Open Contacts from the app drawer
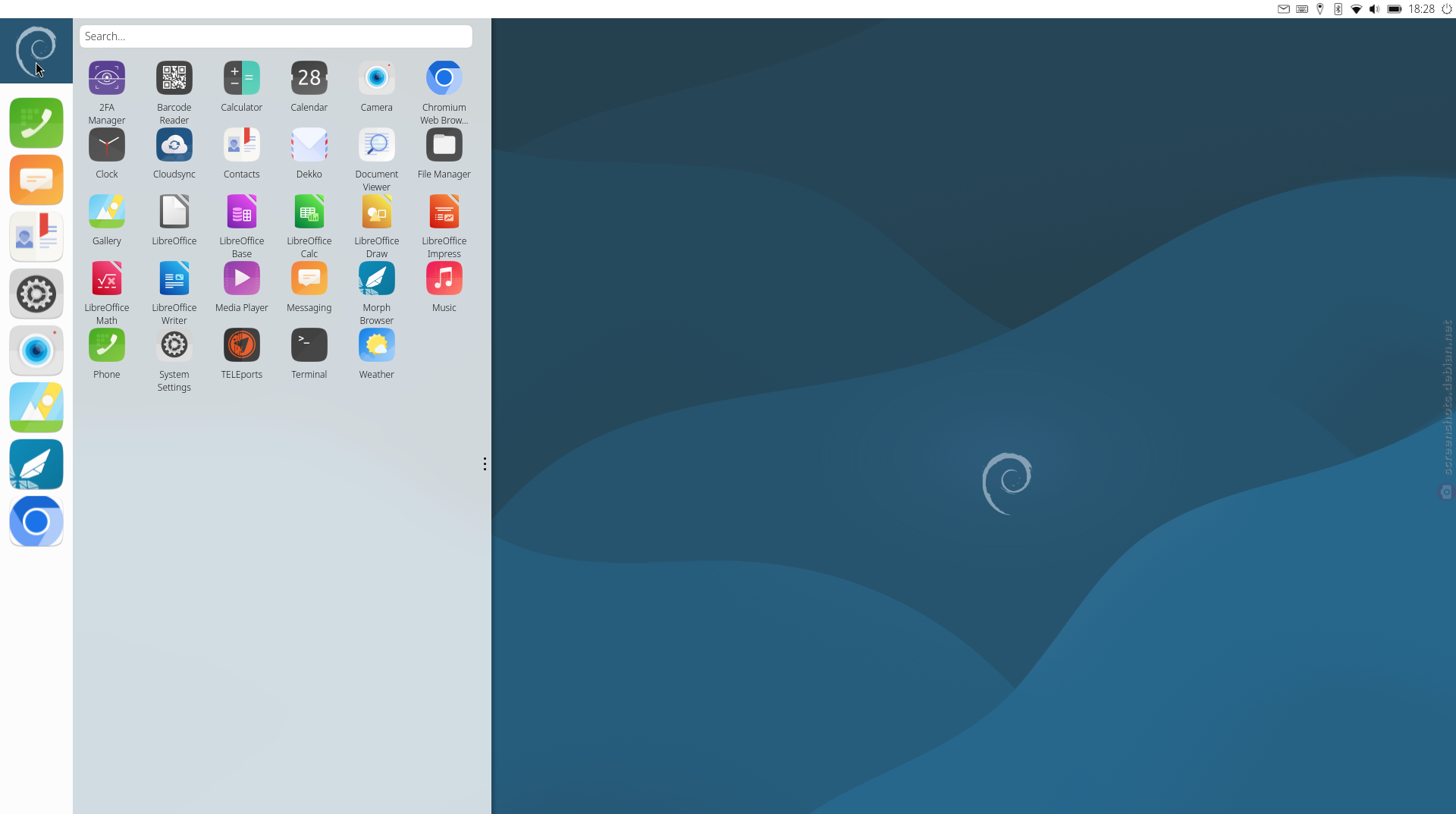Image resolution: width=1456 pixels, height=814 pixels. [242, 145]
